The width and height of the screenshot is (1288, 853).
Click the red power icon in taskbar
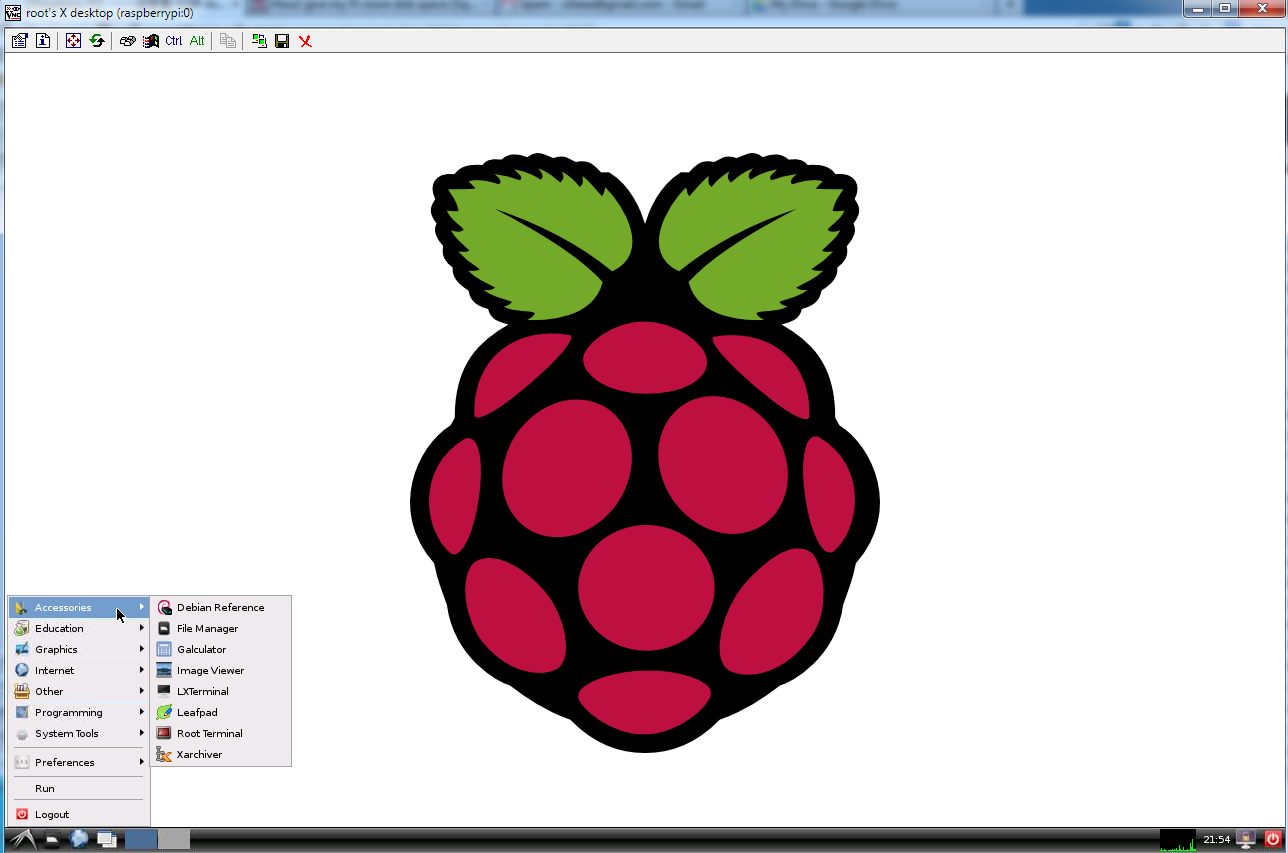(1273, 840)
